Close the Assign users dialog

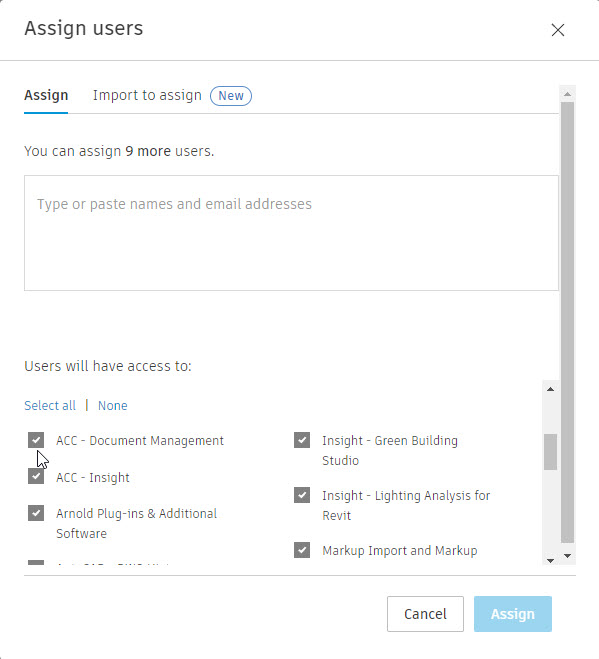tap(558, 30)
